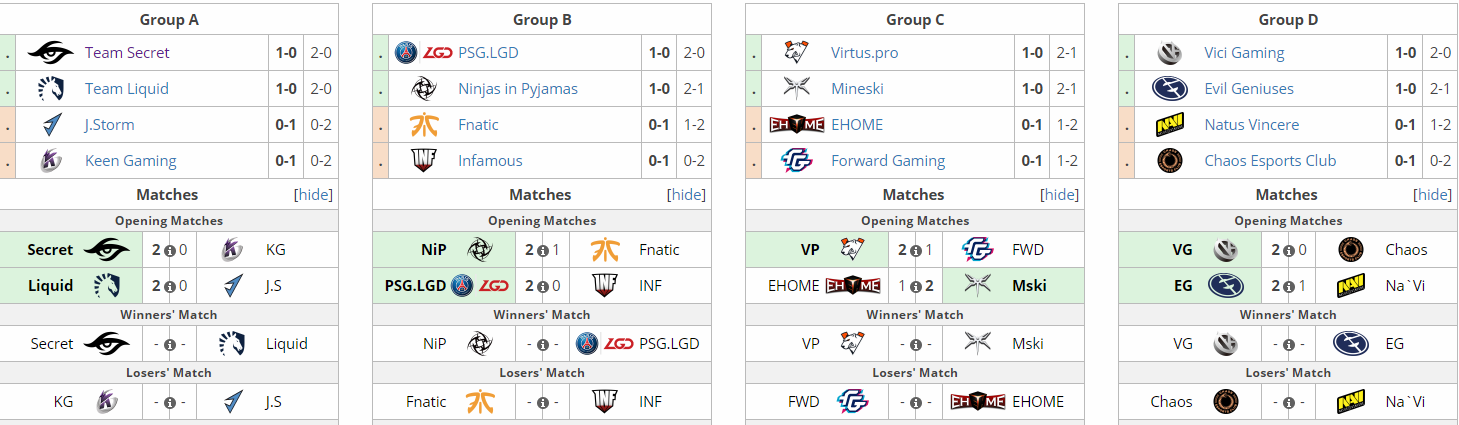1459x425 pixels.
Task: Click the Evil Geniuses logo in Group D standings
Action: point(1169,89)
